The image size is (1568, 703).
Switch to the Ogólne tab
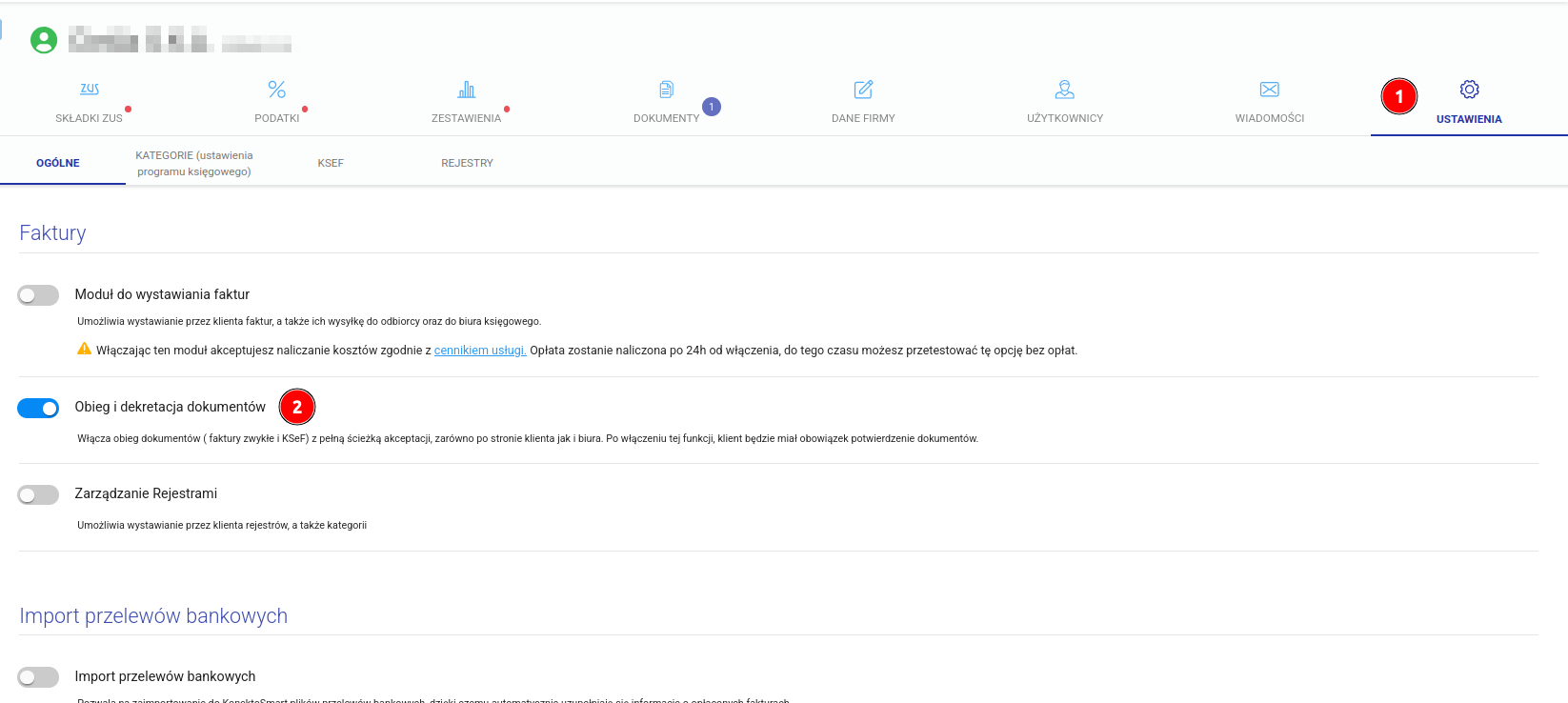(58, 163)
